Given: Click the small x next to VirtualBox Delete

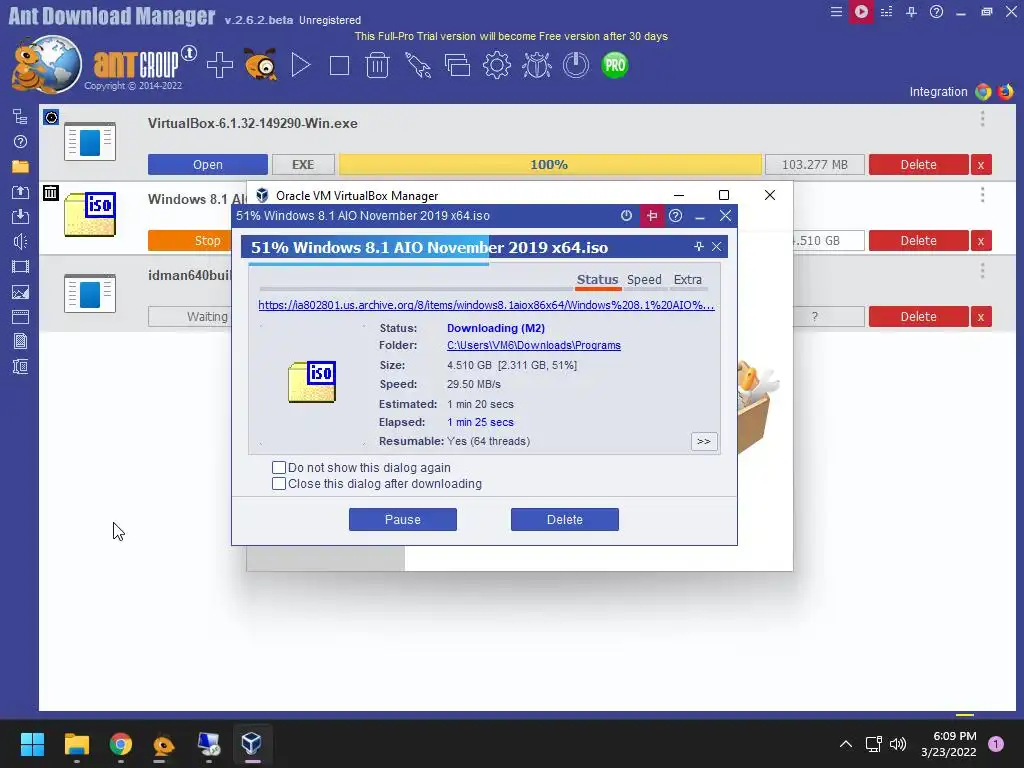Looking at the screenshot, I should click(980, 165).
